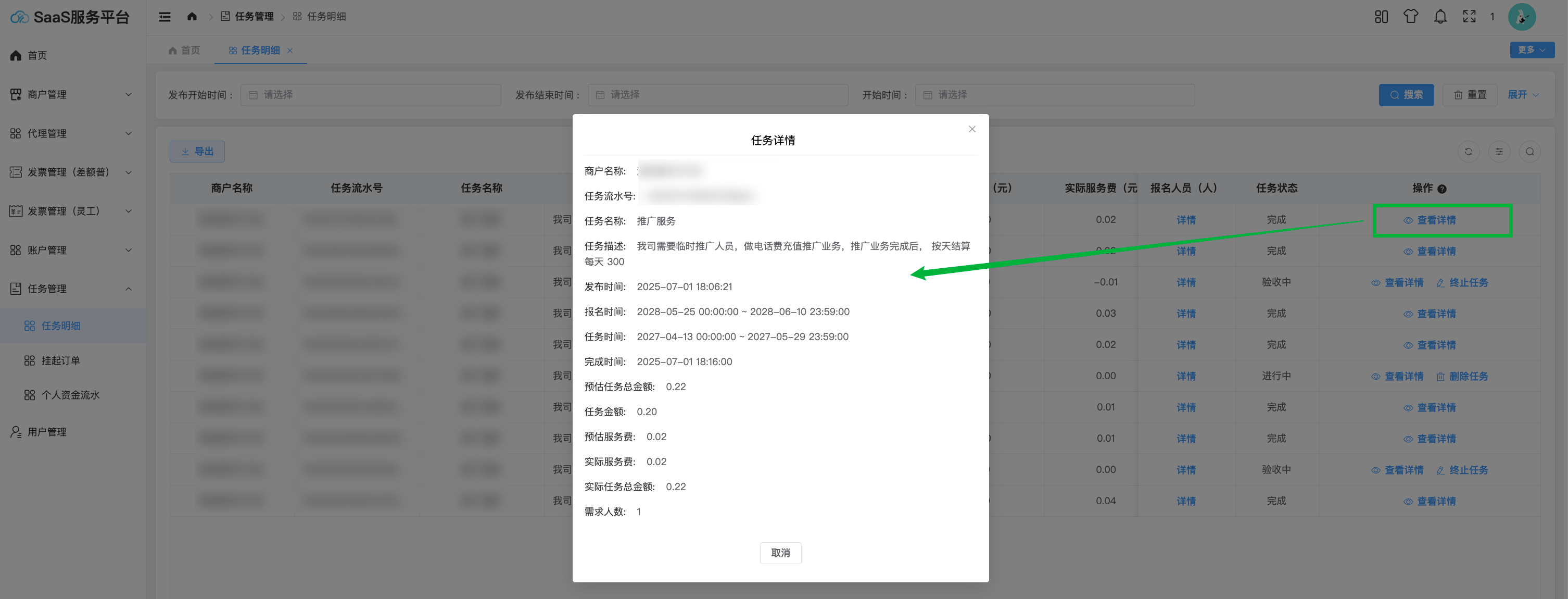Click the hamburger menu collapse icon
The image size is (1568, 599).
165,17
